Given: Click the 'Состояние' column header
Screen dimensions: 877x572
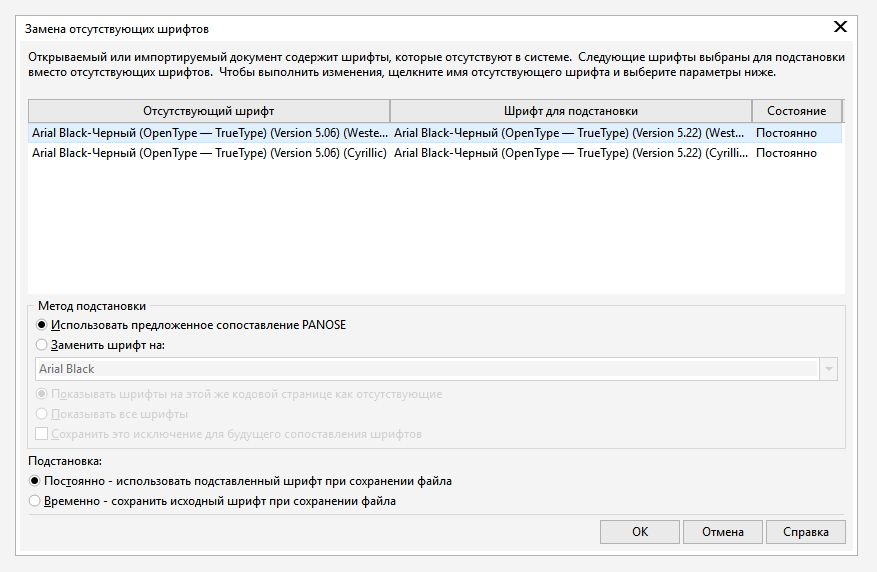Looking at the screenshot, I should tap(796, 111).
